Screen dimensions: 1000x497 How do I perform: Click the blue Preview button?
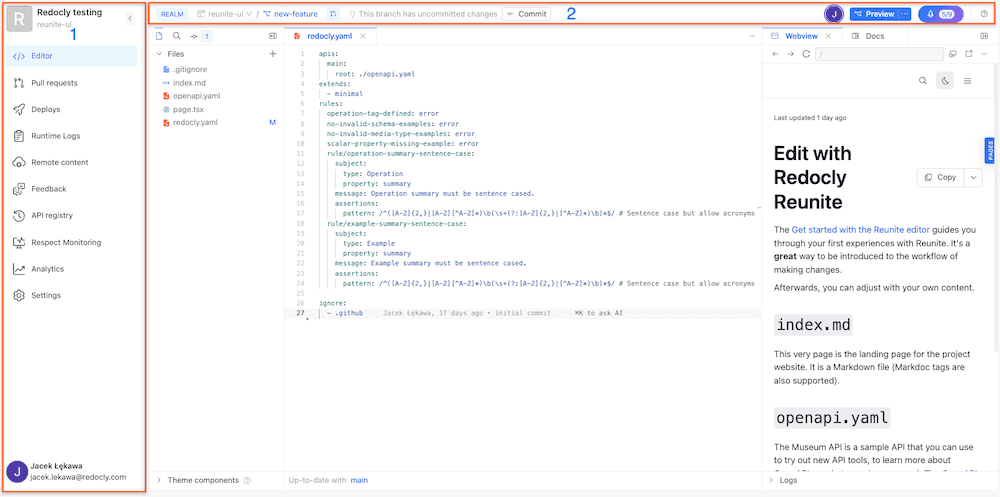click(x=874, y=14)
